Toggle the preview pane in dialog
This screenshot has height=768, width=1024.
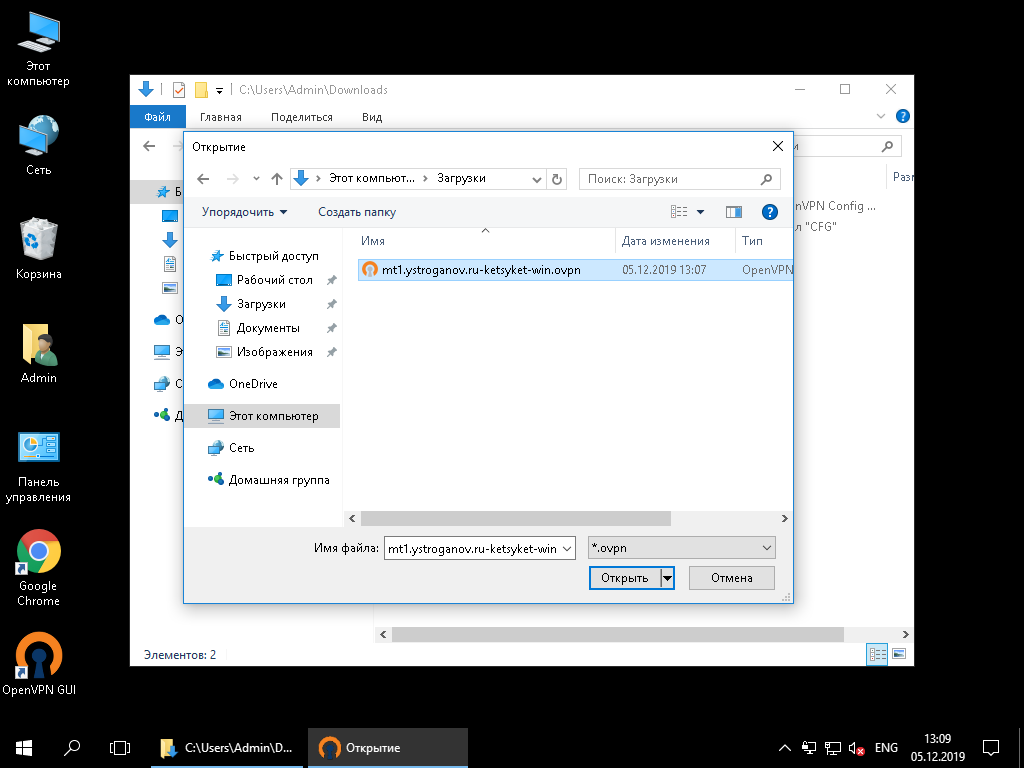click(734, 212)
